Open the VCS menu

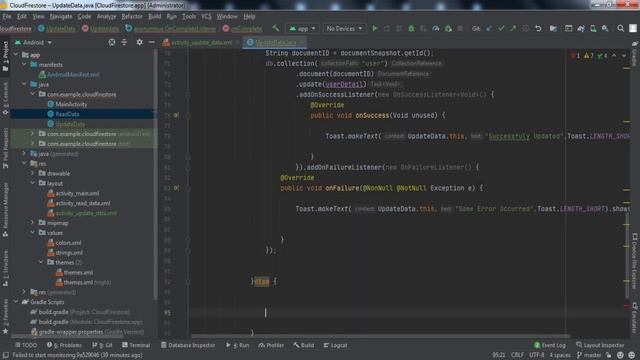[x=206, y=17]
